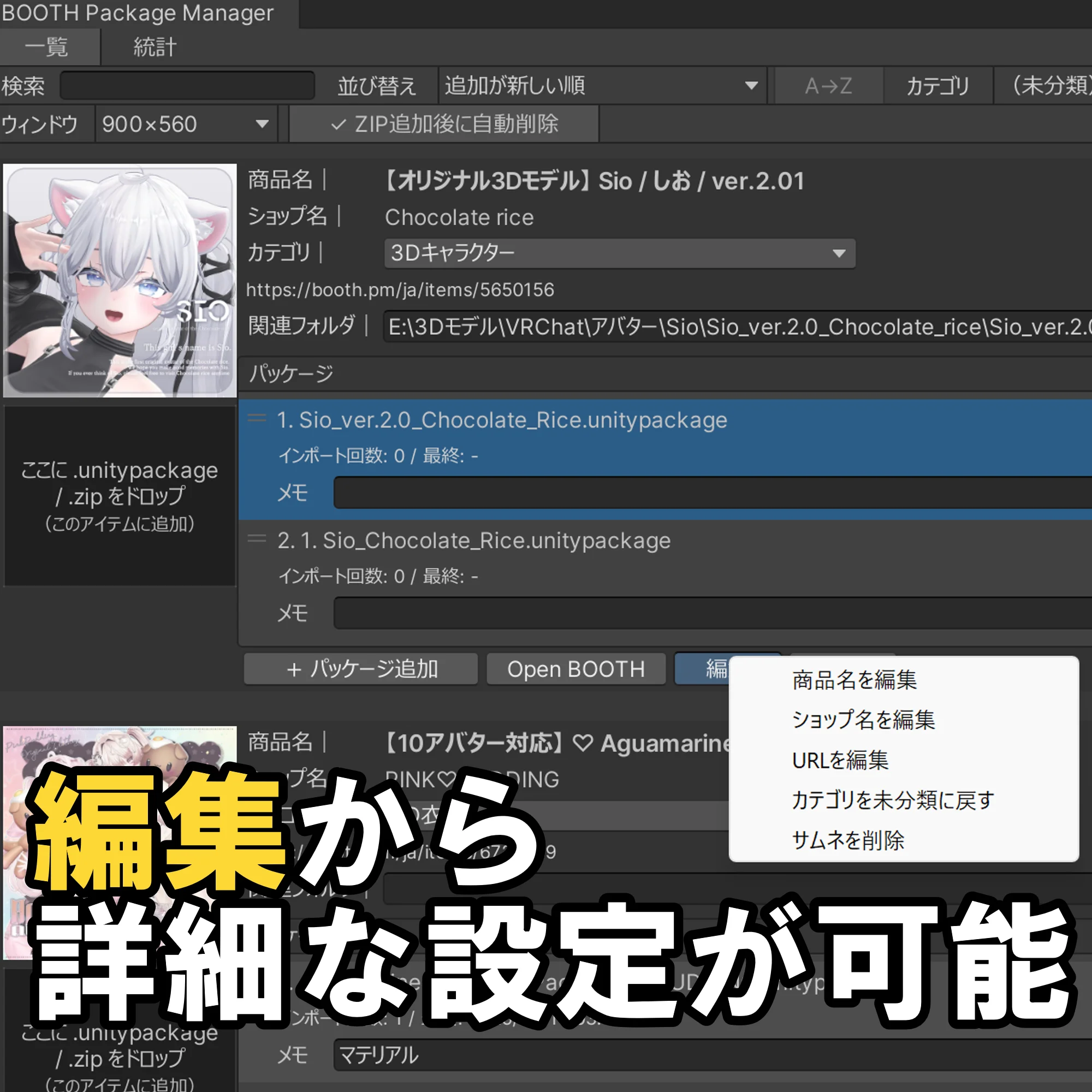Select カテゴリを未分類に戻す from edit menu
The height and width of the screenshot is (1092, 1092).
tap(892, 800)
